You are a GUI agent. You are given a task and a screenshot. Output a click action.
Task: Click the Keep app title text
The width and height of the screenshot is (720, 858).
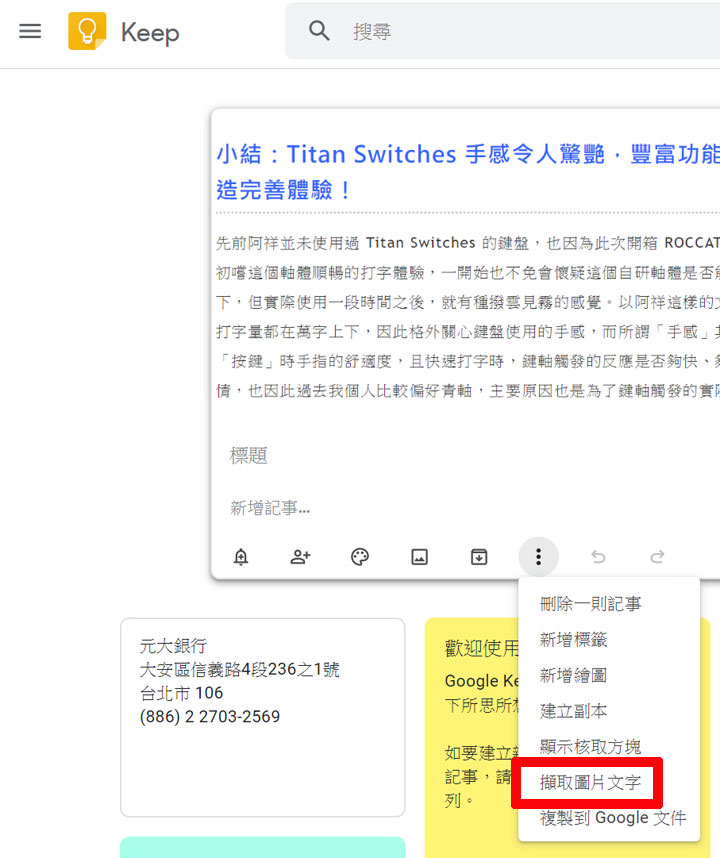(x=150, y=33)
